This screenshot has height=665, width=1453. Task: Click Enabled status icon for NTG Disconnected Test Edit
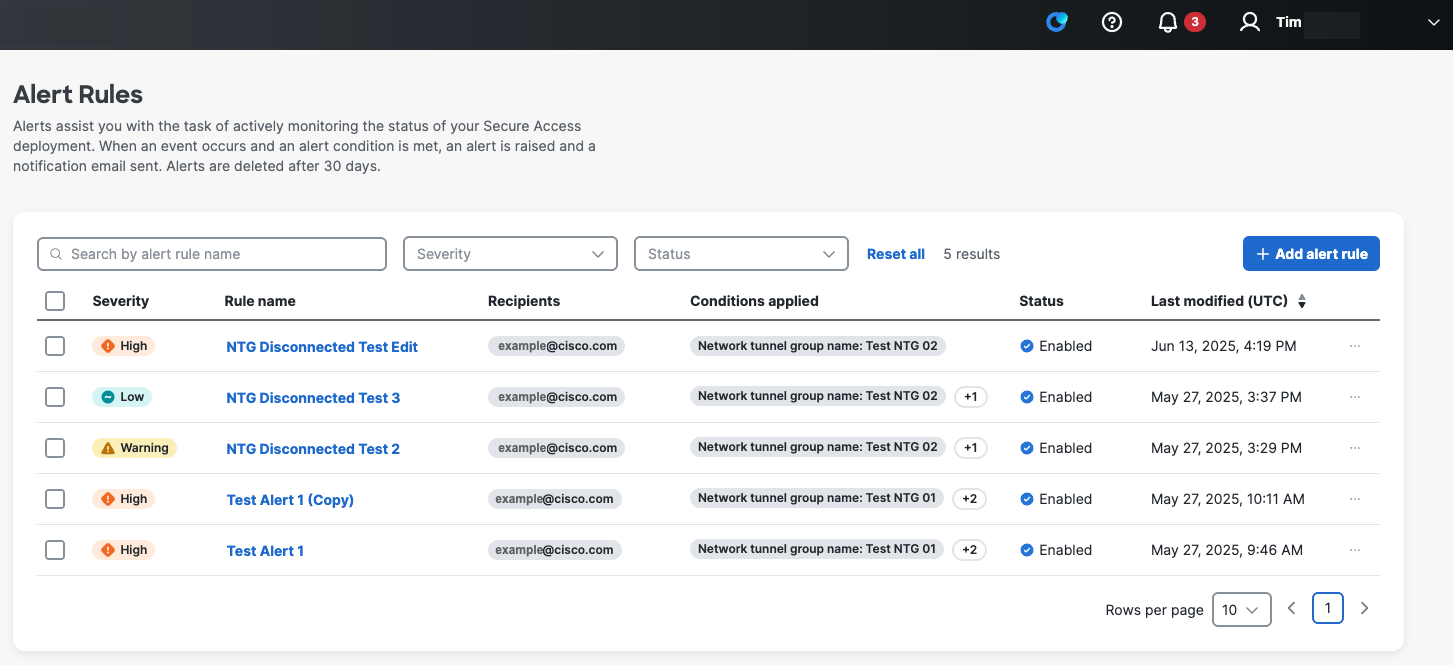point(1026,346)
